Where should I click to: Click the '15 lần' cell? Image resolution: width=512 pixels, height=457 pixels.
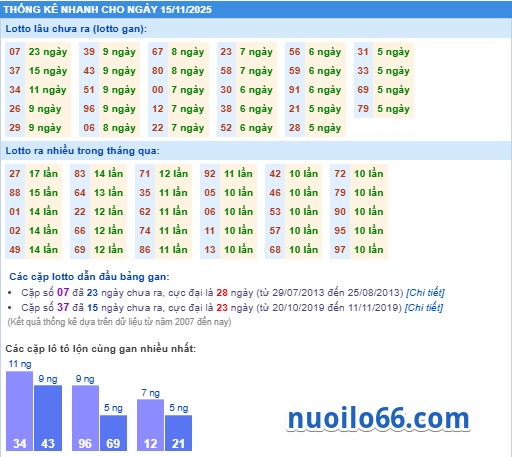43,193
